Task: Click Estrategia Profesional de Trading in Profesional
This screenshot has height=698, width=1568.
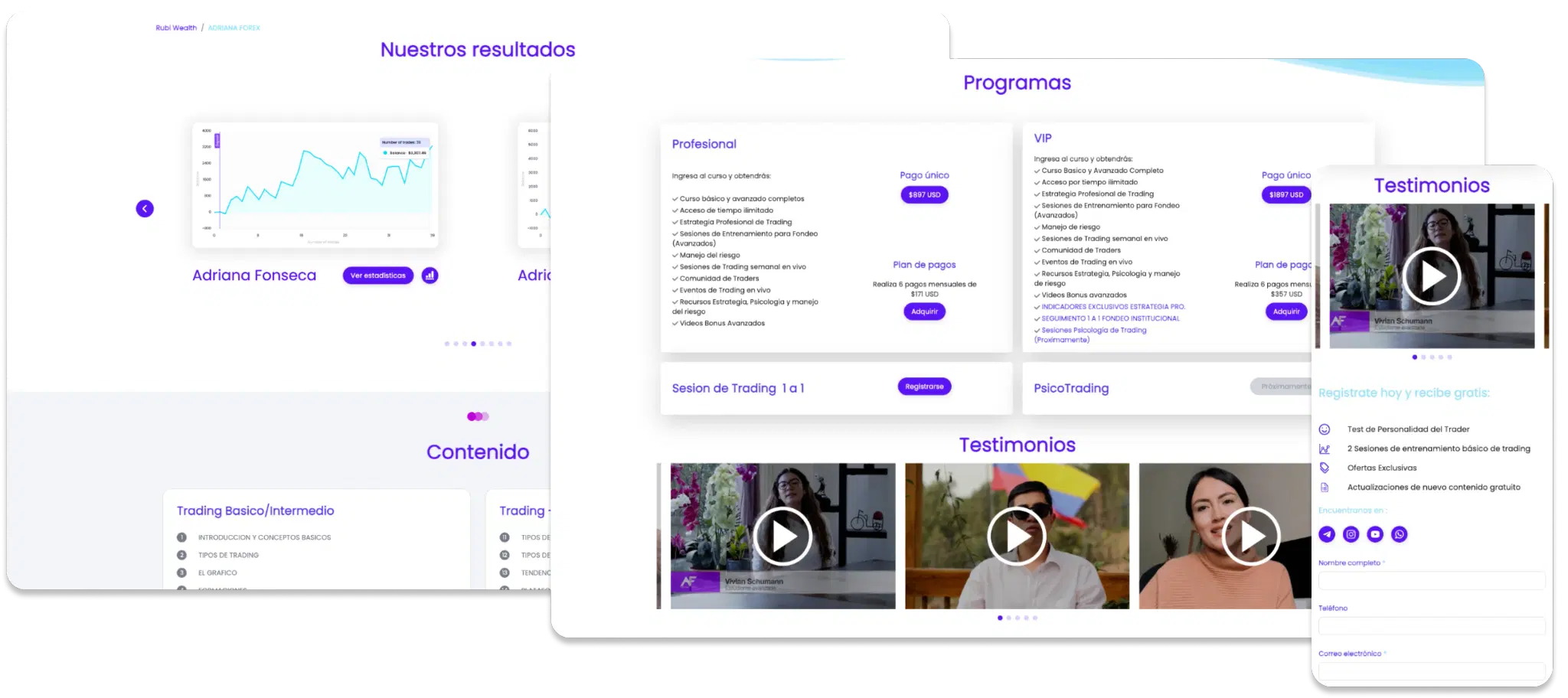Action: 736,222
